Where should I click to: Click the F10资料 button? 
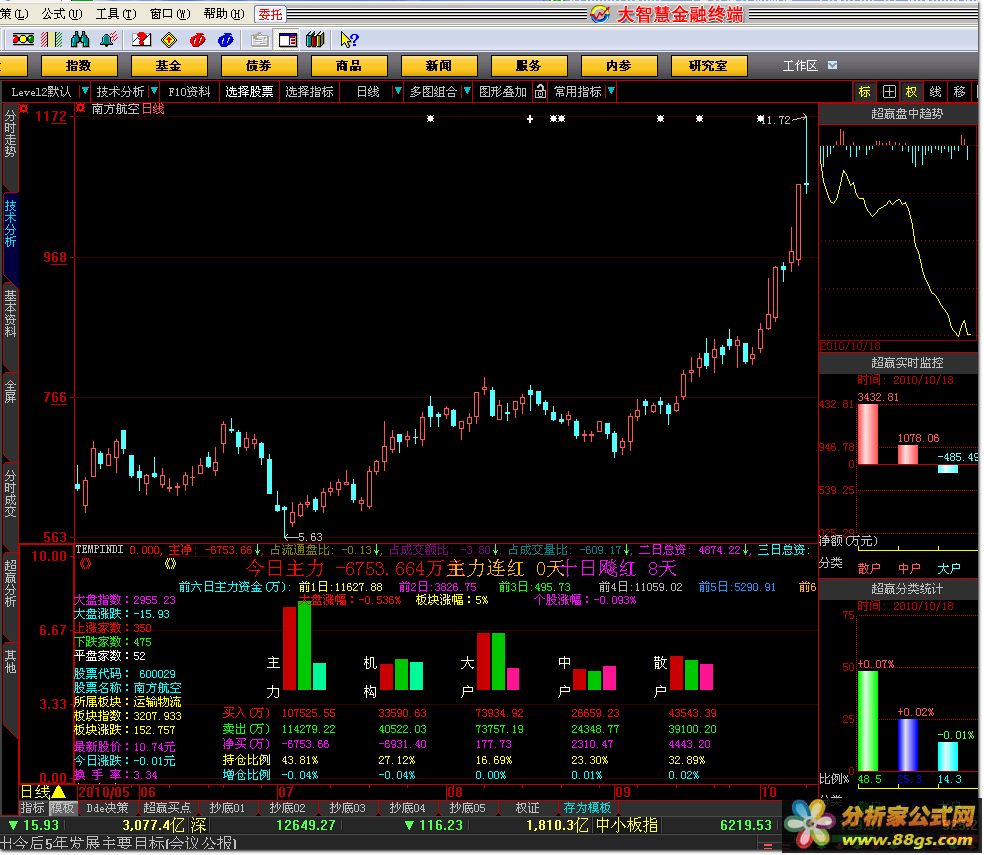[x=189, y=92]
